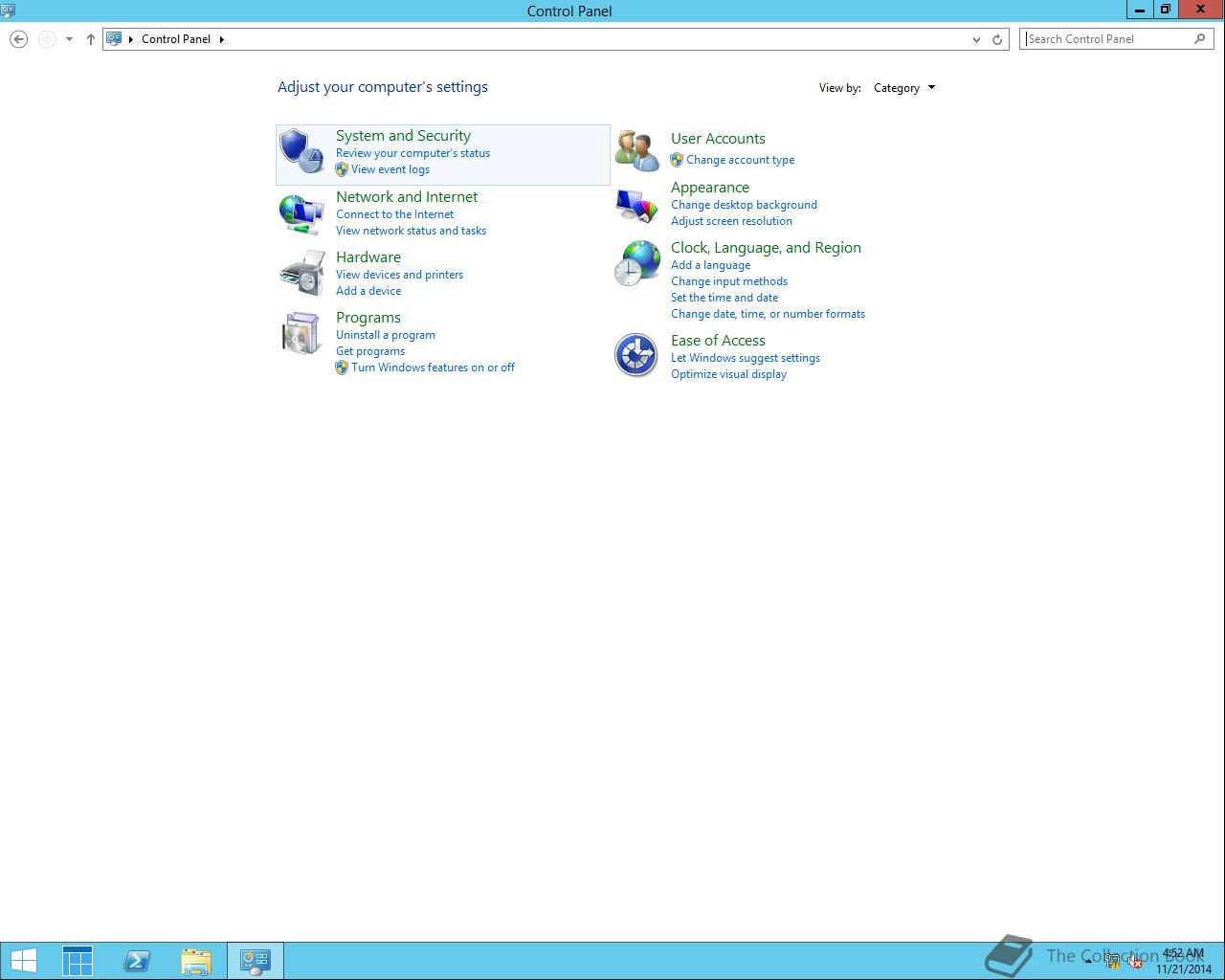Image resolution: width=1225 pixels, height=980 pixels.
Task: Click Connect to the Internet
Action: (x=394, y=214)
